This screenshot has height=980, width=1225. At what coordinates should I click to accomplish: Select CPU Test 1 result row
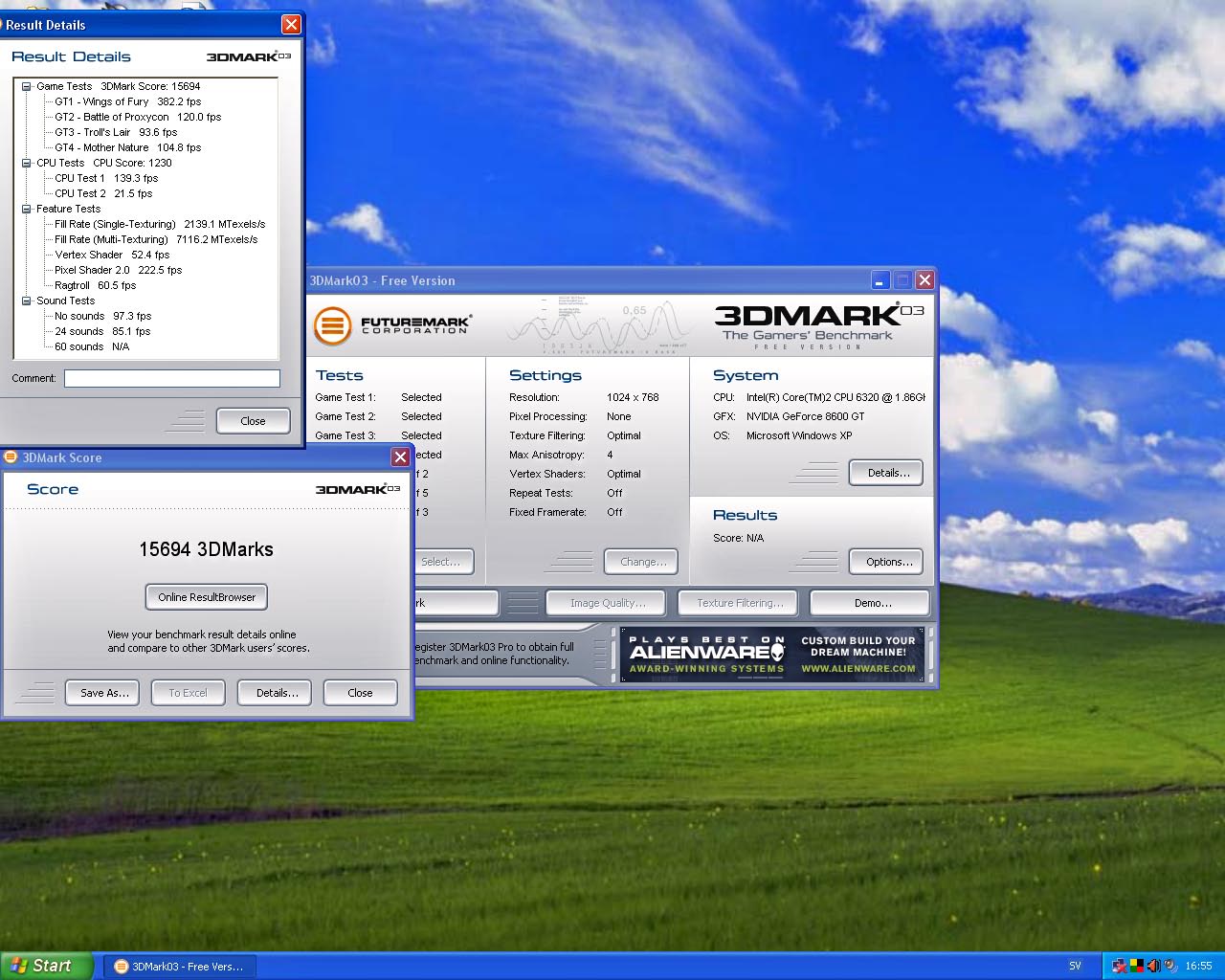click(106, 178)
